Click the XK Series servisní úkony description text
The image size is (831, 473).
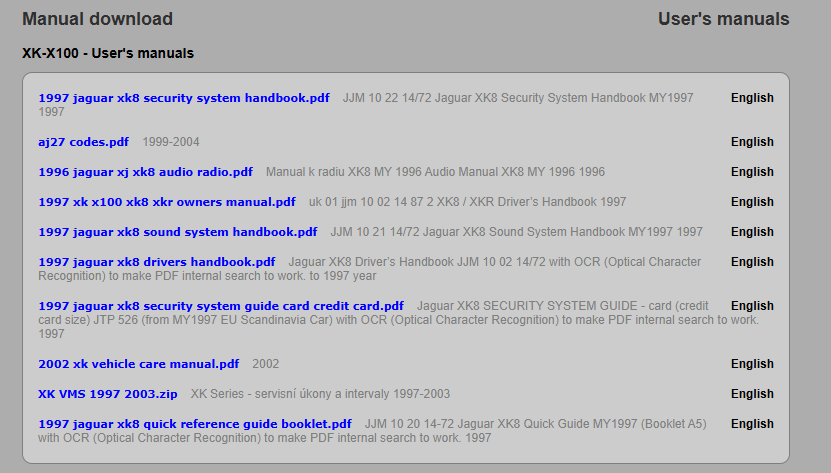click(320, 394)
